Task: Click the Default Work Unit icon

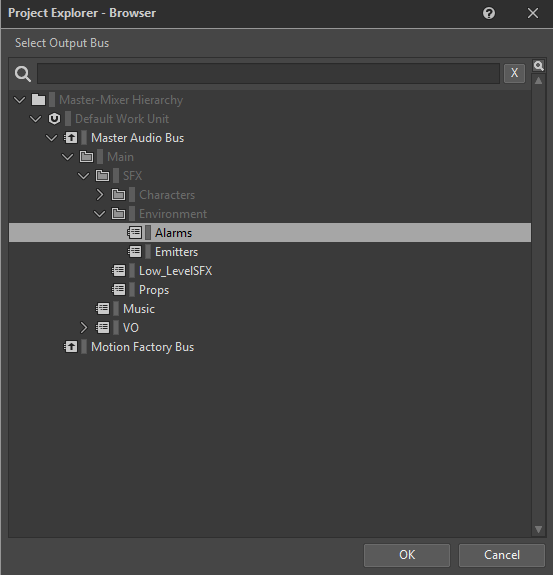Action: pyautogui.click(x=55, y=119)
